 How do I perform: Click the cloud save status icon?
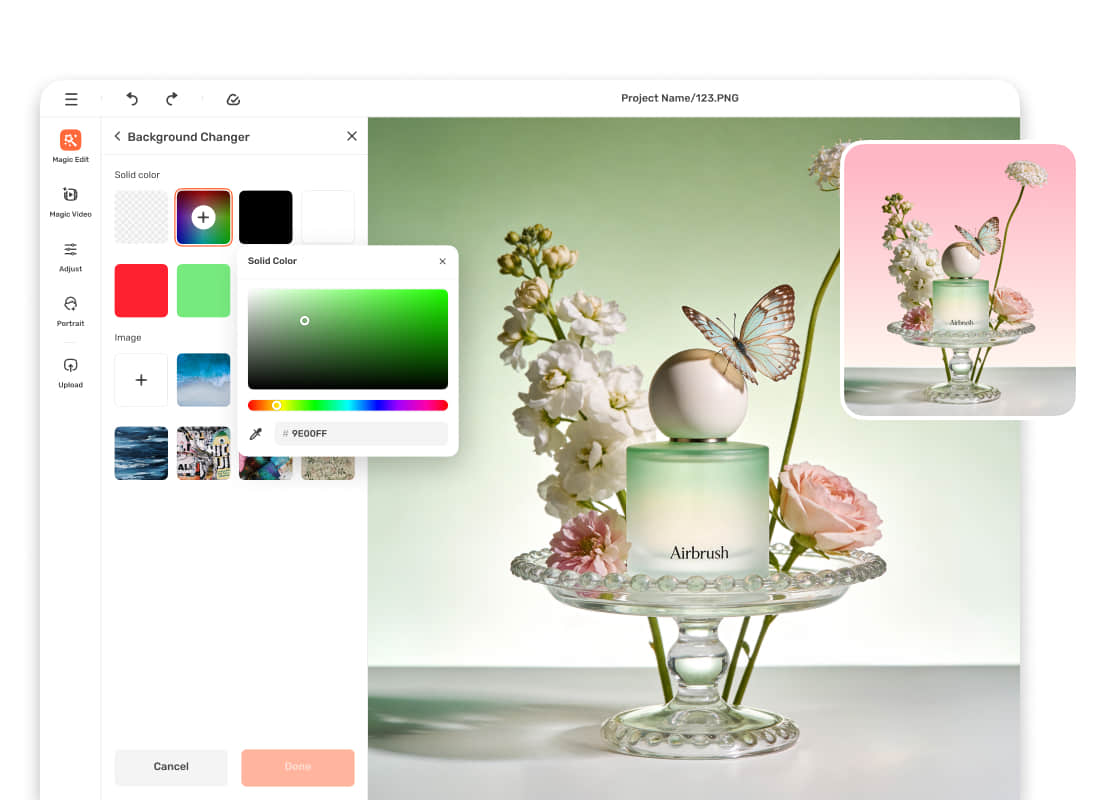(x=233, y=99)
